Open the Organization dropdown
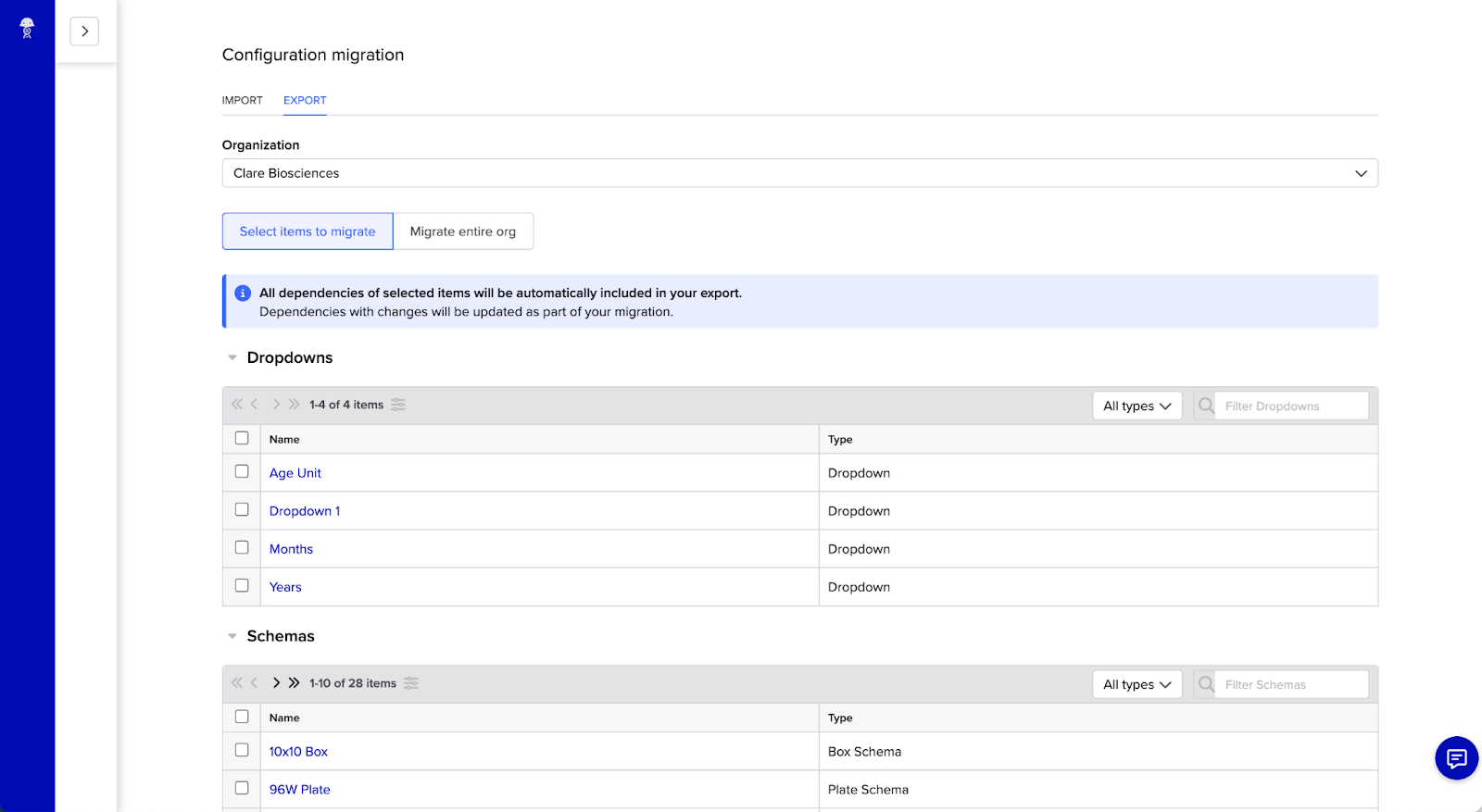The width and height of the screenshot is (1482, 812). click(799, 173)
